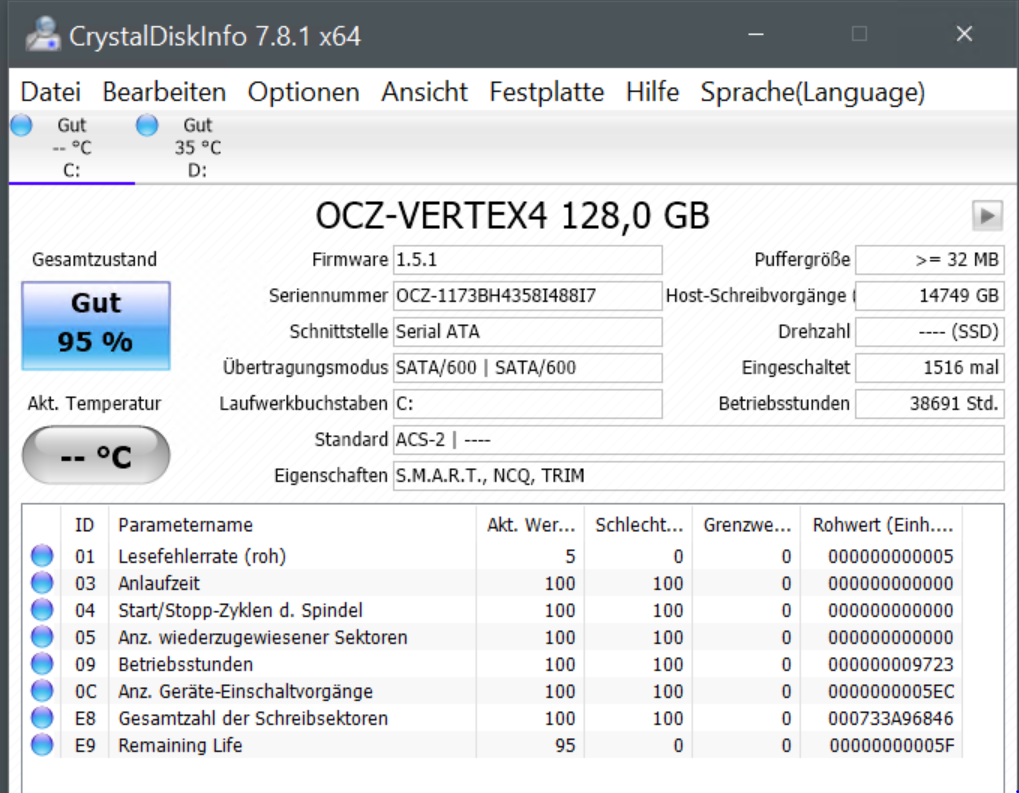Viewport: 1019px width, 793px height.
Task: Open the Sprache(Language) menu
Action: [812, 92]
